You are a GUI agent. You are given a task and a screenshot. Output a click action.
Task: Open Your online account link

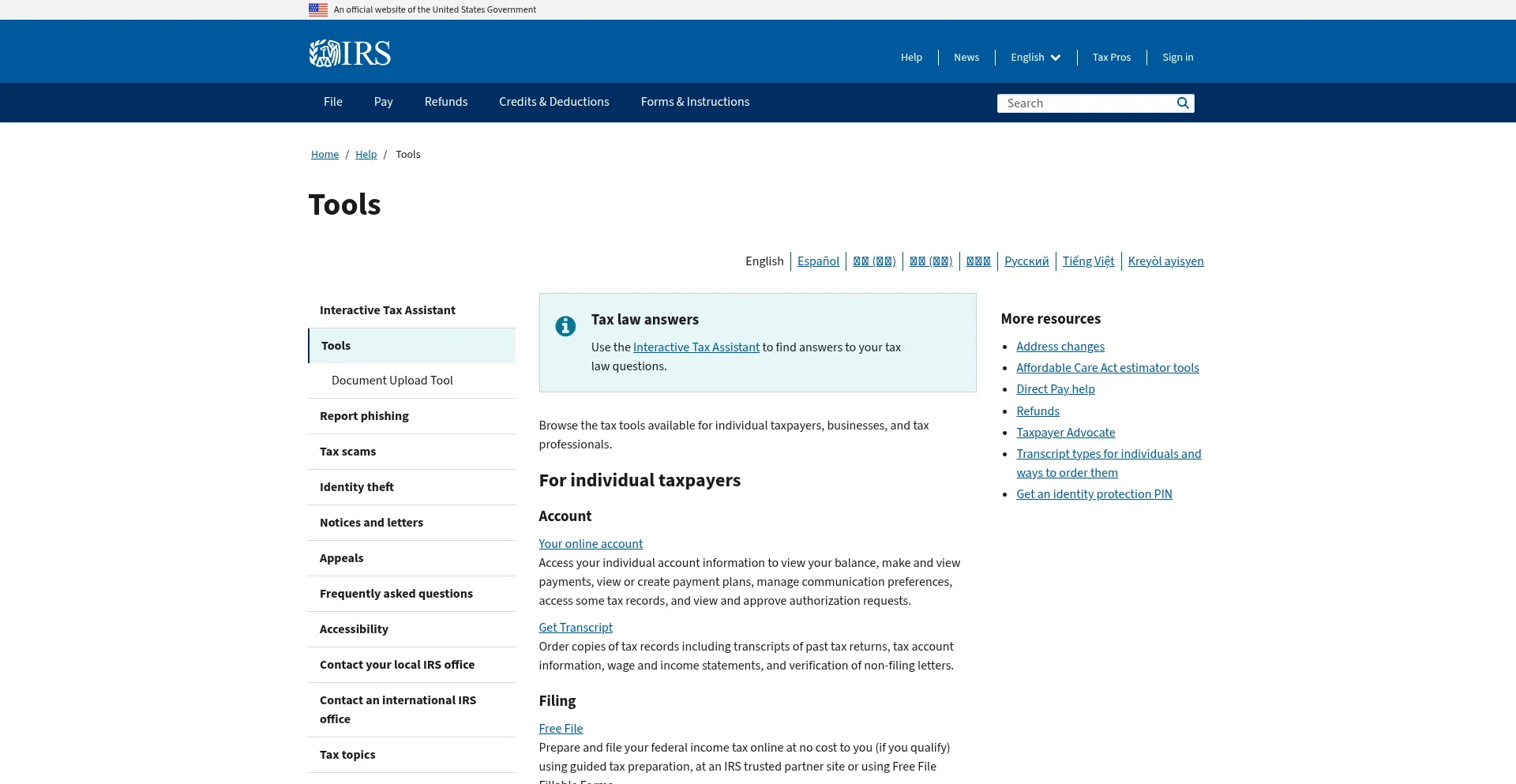coord(591,544)
